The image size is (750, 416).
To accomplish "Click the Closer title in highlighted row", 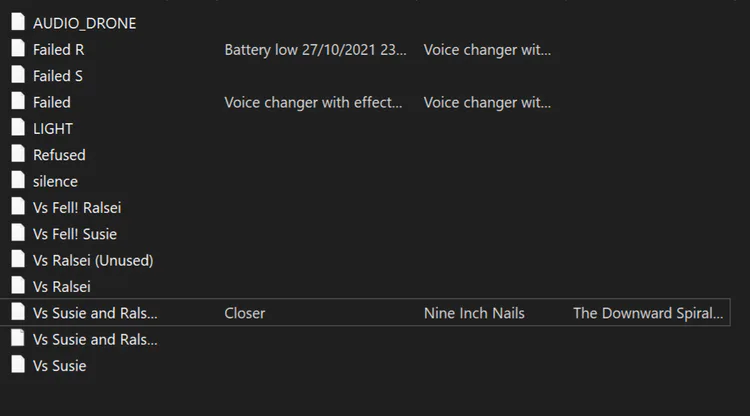I will pos(245,313).
